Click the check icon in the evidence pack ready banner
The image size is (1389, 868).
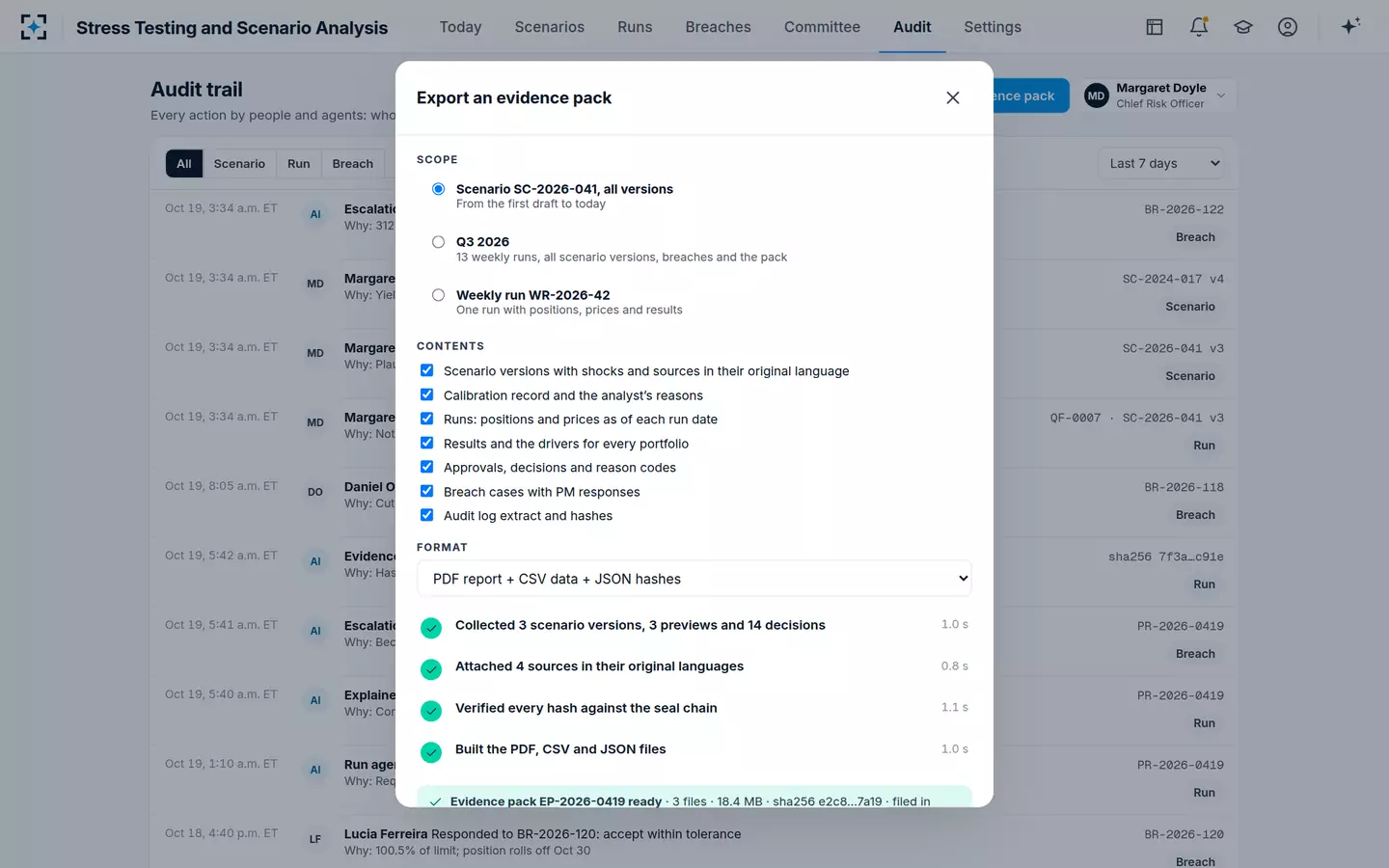tap(436, 801)
